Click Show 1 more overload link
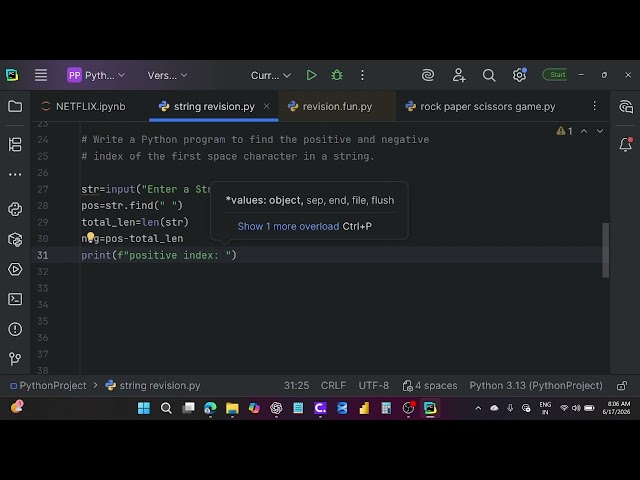Screen dimensions: 640x480 [288, 226]
